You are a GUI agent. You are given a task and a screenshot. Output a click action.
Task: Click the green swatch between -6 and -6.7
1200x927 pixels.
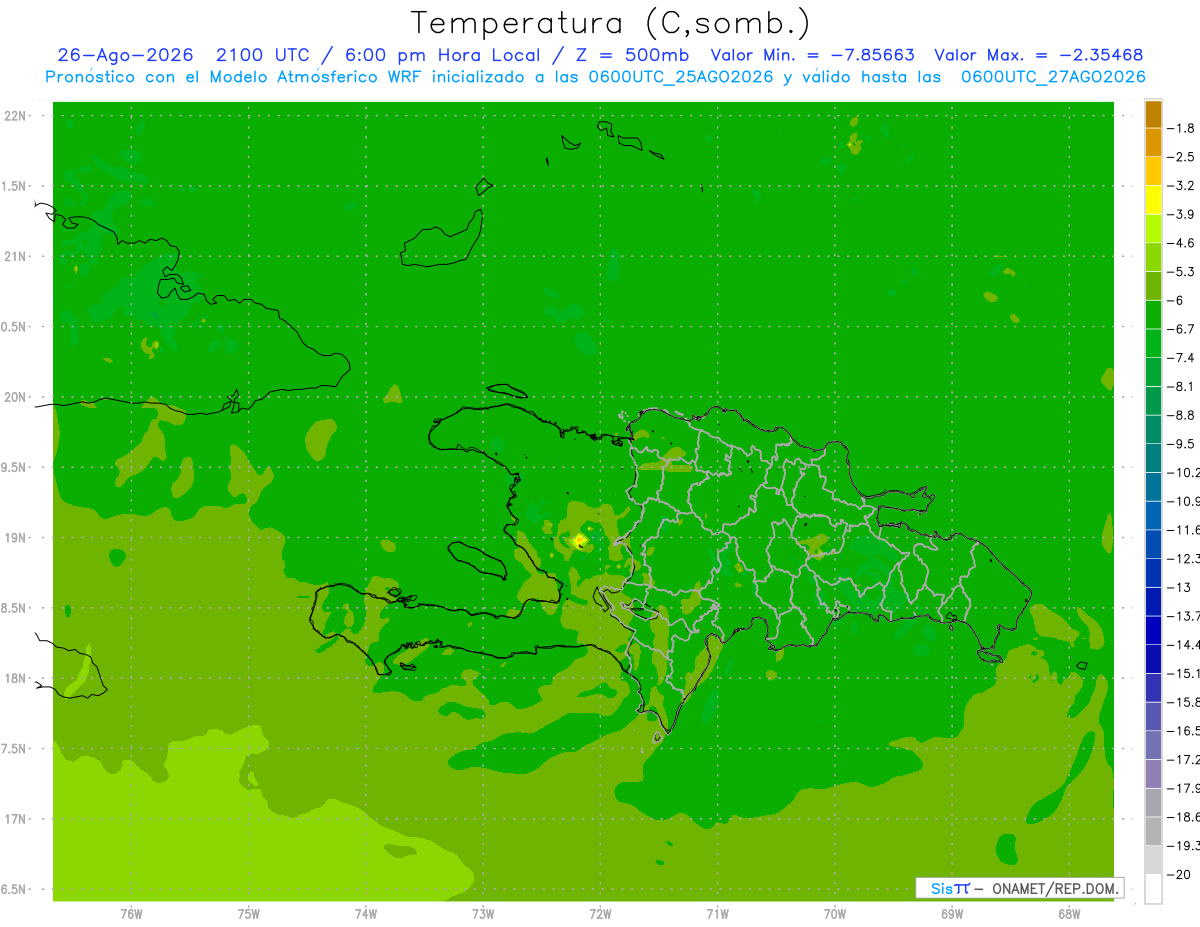coord(1153,315)
